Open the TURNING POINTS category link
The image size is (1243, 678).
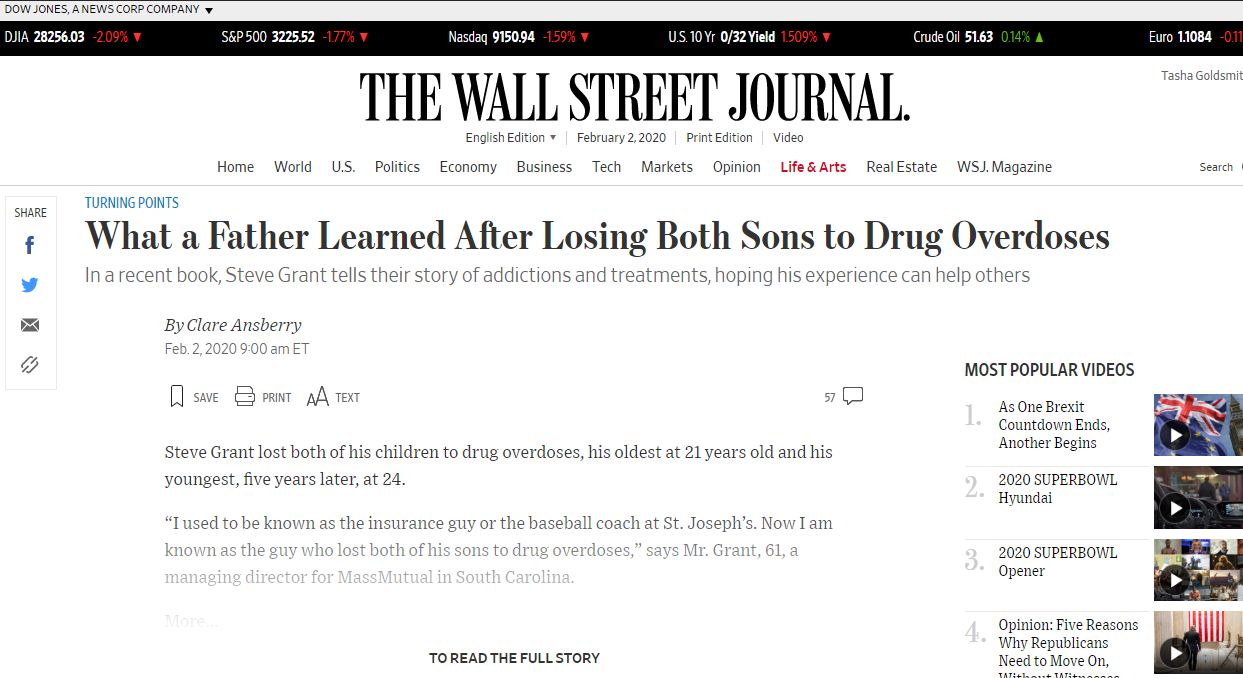click(x=132, y=203)
